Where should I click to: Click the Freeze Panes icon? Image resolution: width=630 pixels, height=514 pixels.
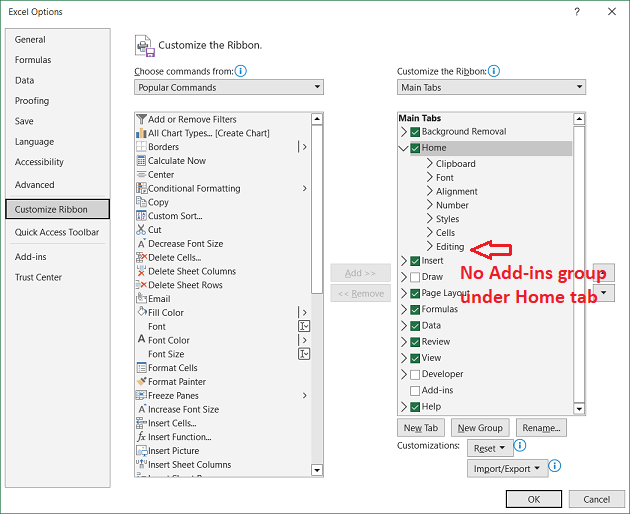(141, 395)
